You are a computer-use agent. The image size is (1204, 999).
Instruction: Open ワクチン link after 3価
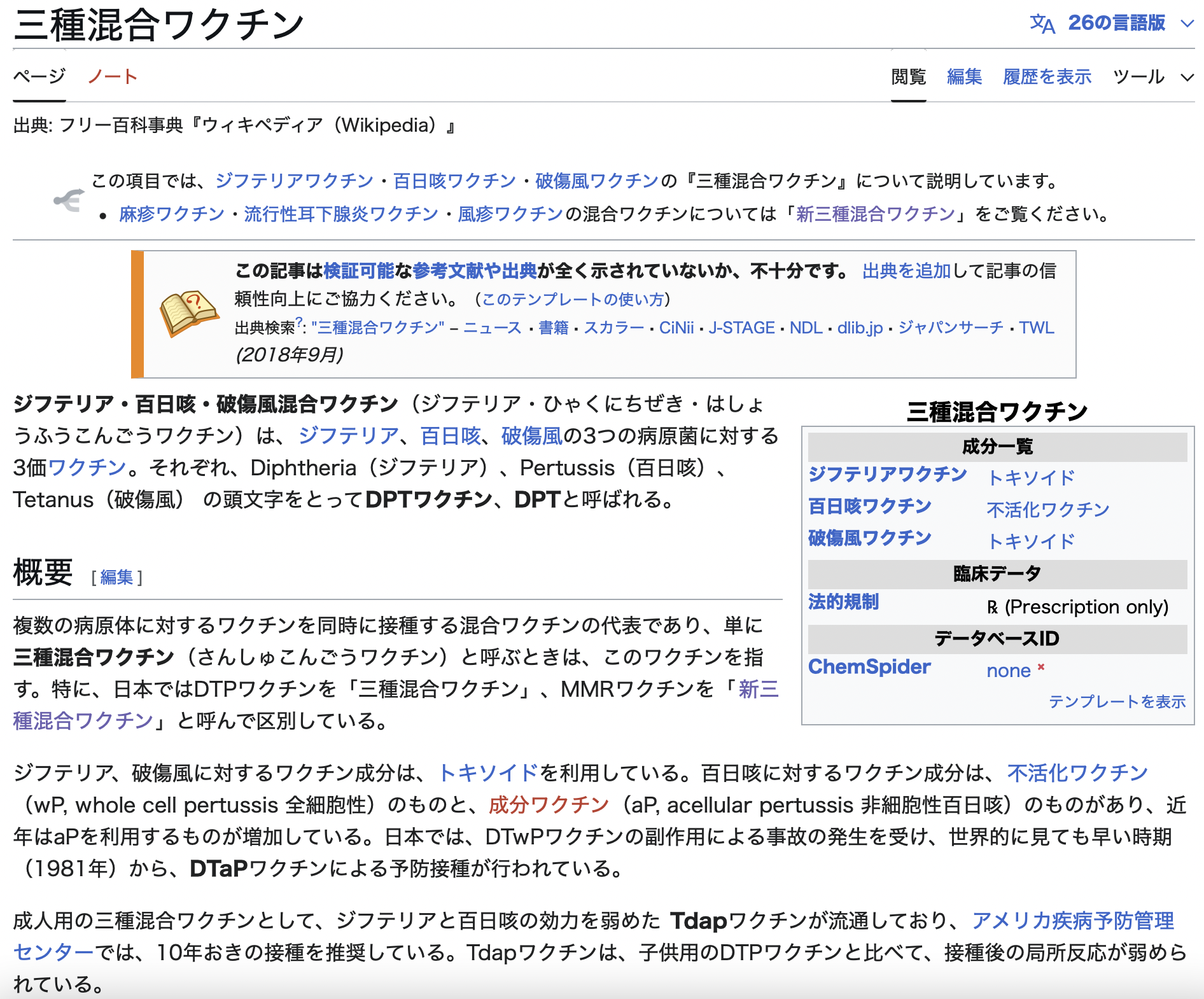(x=87, y=468)
